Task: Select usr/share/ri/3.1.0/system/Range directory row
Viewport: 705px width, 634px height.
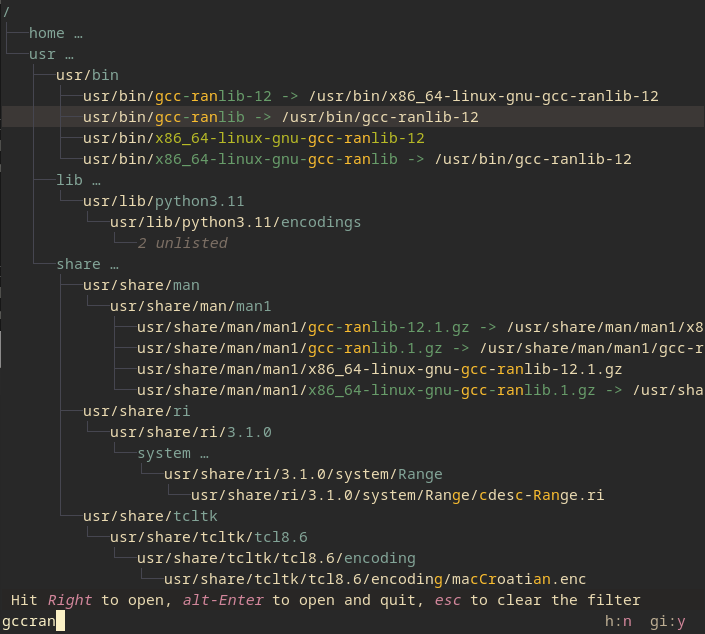Action: pyautogui.click(x=303, y=474)
